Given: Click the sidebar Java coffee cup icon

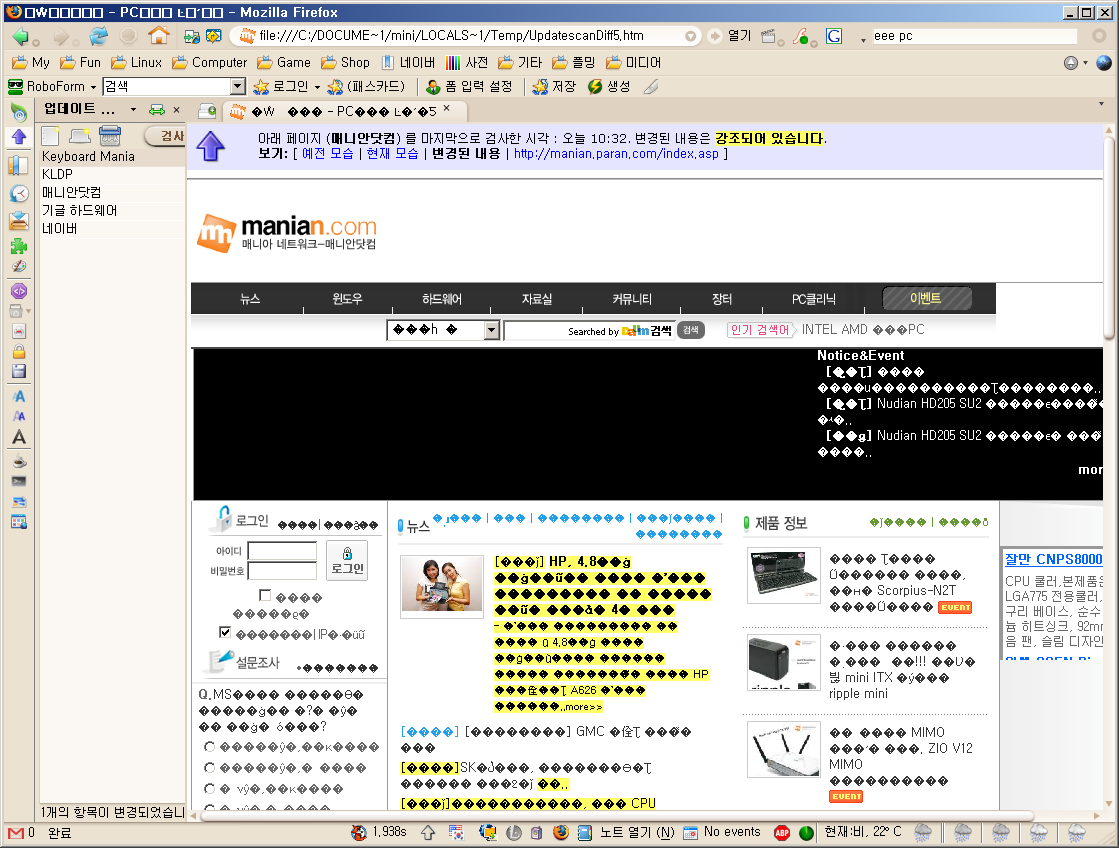Looking at the screenshot, I should 19,461.
